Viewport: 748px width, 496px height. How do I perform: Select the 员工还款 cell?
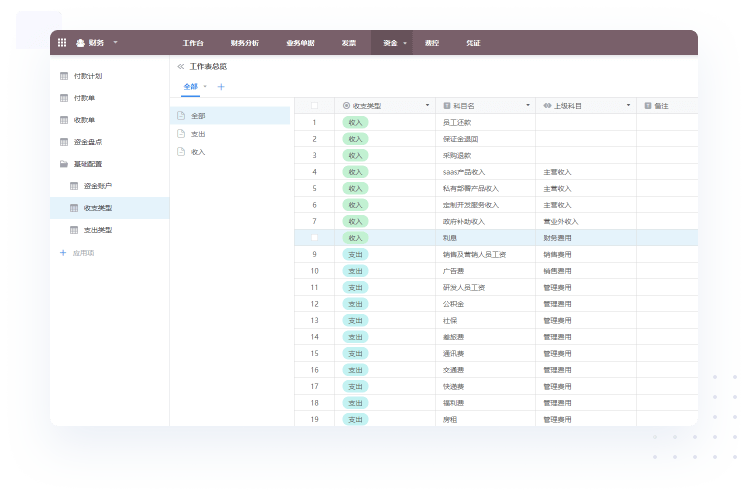tap(486, 123)
